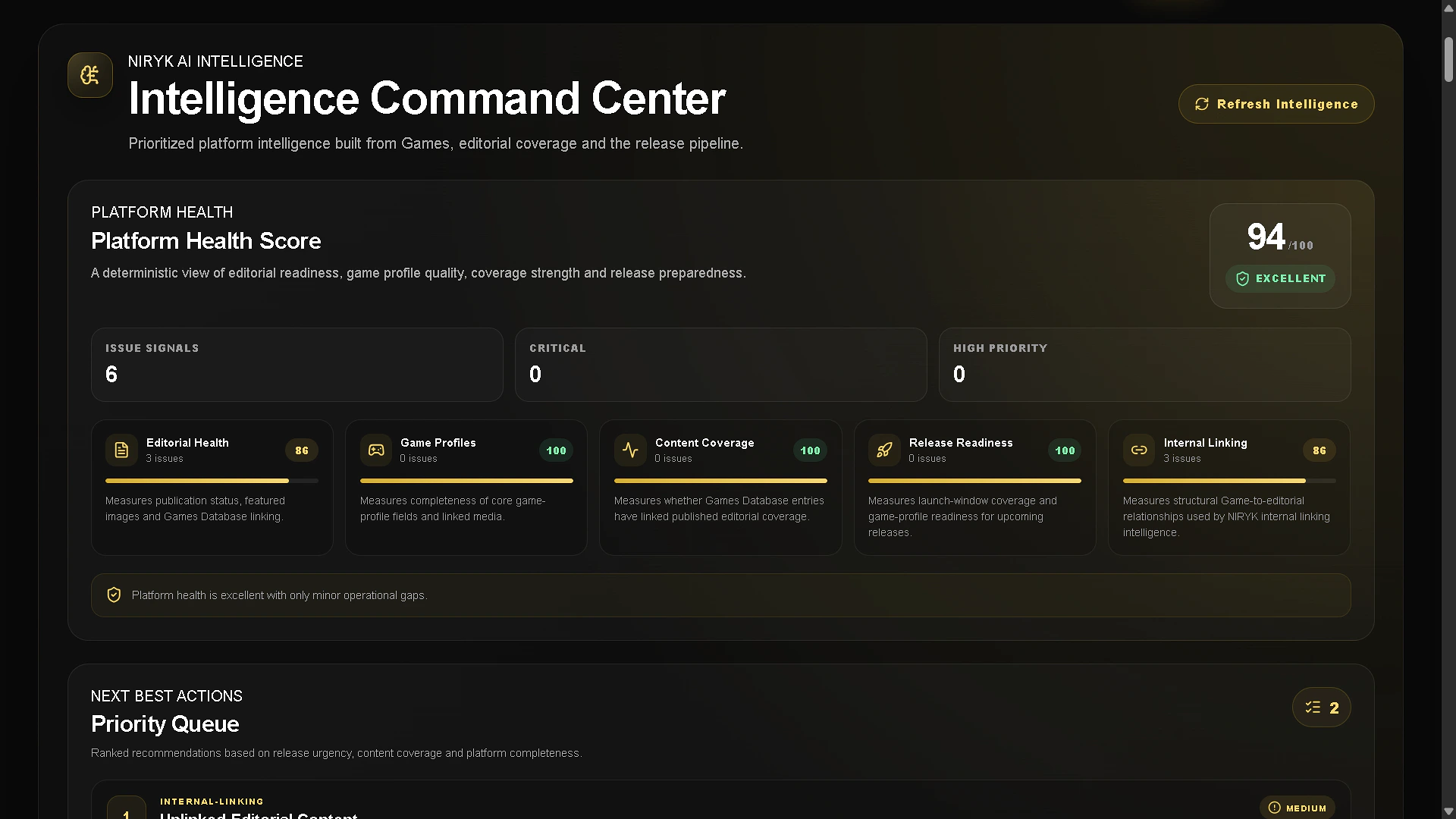
Task: Click Release Readiness progress bar
Action: 974,481
